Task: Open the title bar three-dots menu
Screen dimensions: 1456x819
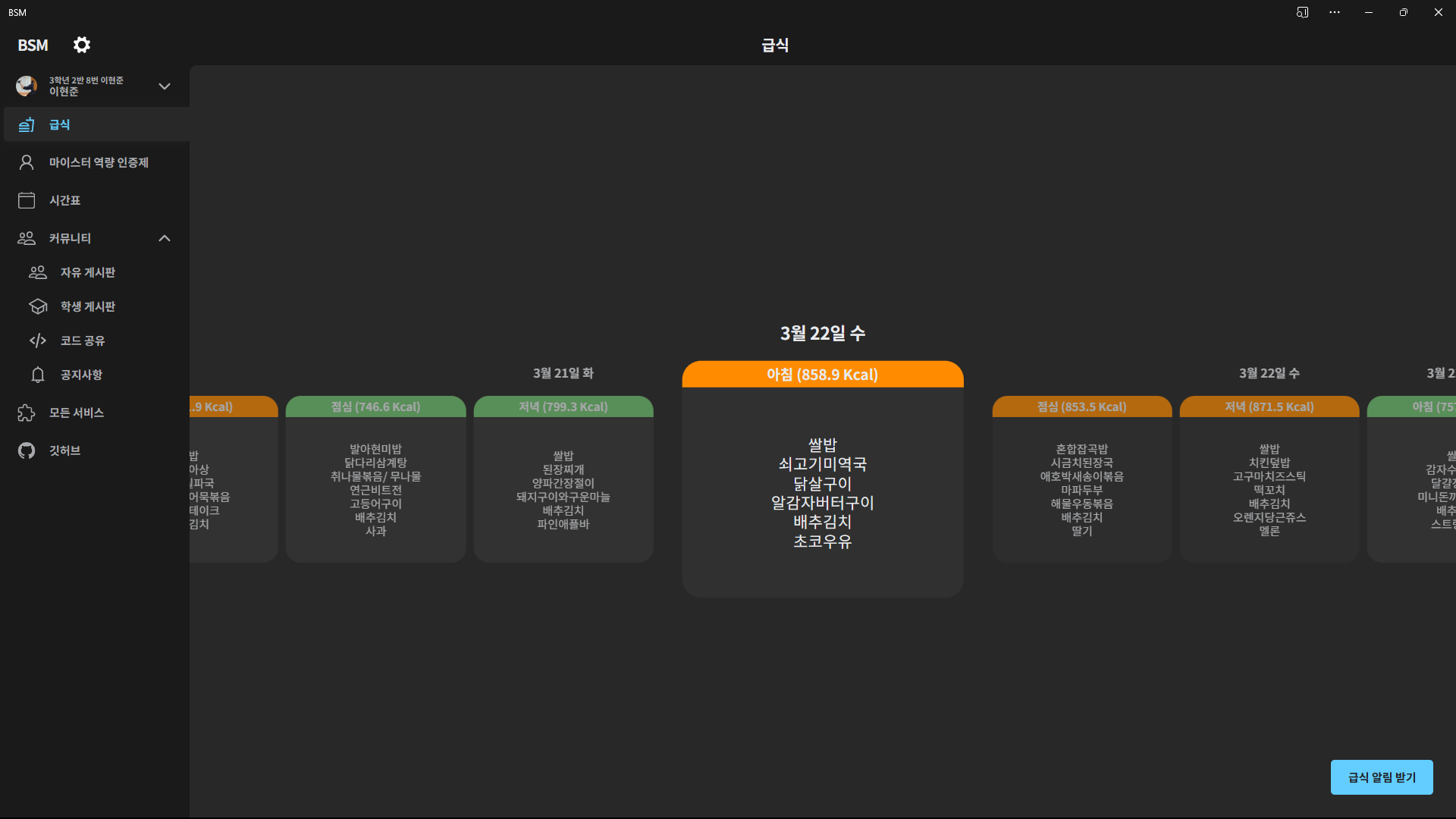Action: (1335, 12)
